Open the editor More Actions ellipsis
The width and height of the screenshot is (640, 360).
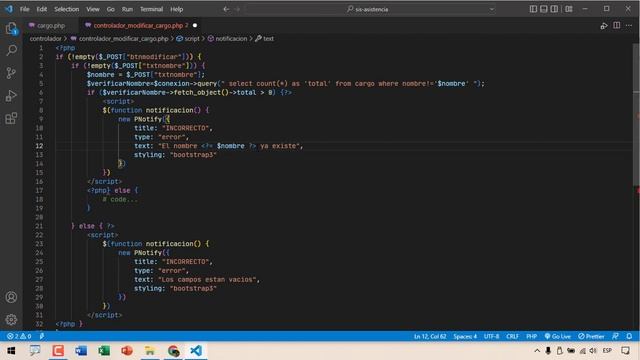[x=629, y=25]
